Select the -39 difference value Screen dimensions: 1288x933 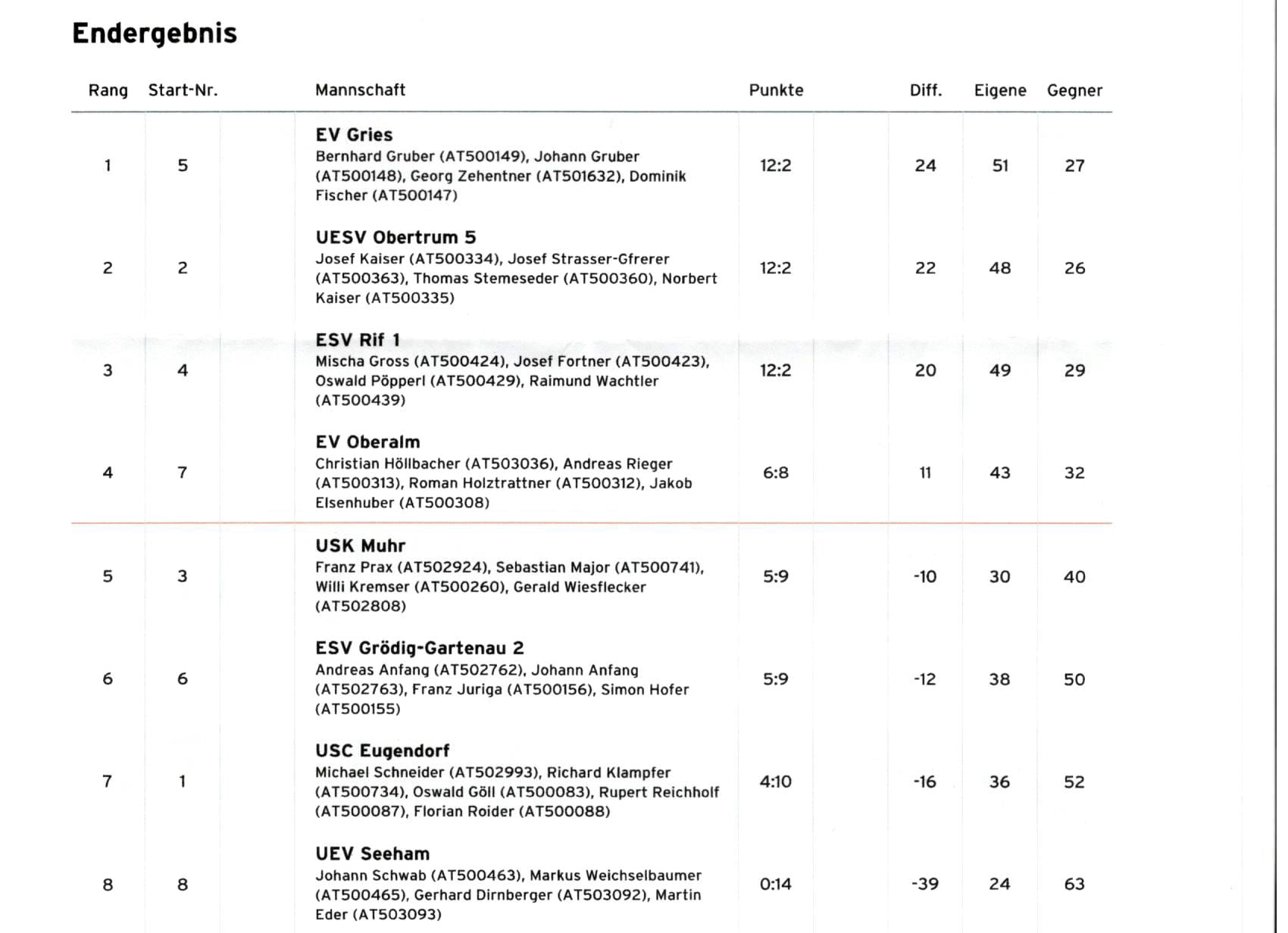(925, 884)
